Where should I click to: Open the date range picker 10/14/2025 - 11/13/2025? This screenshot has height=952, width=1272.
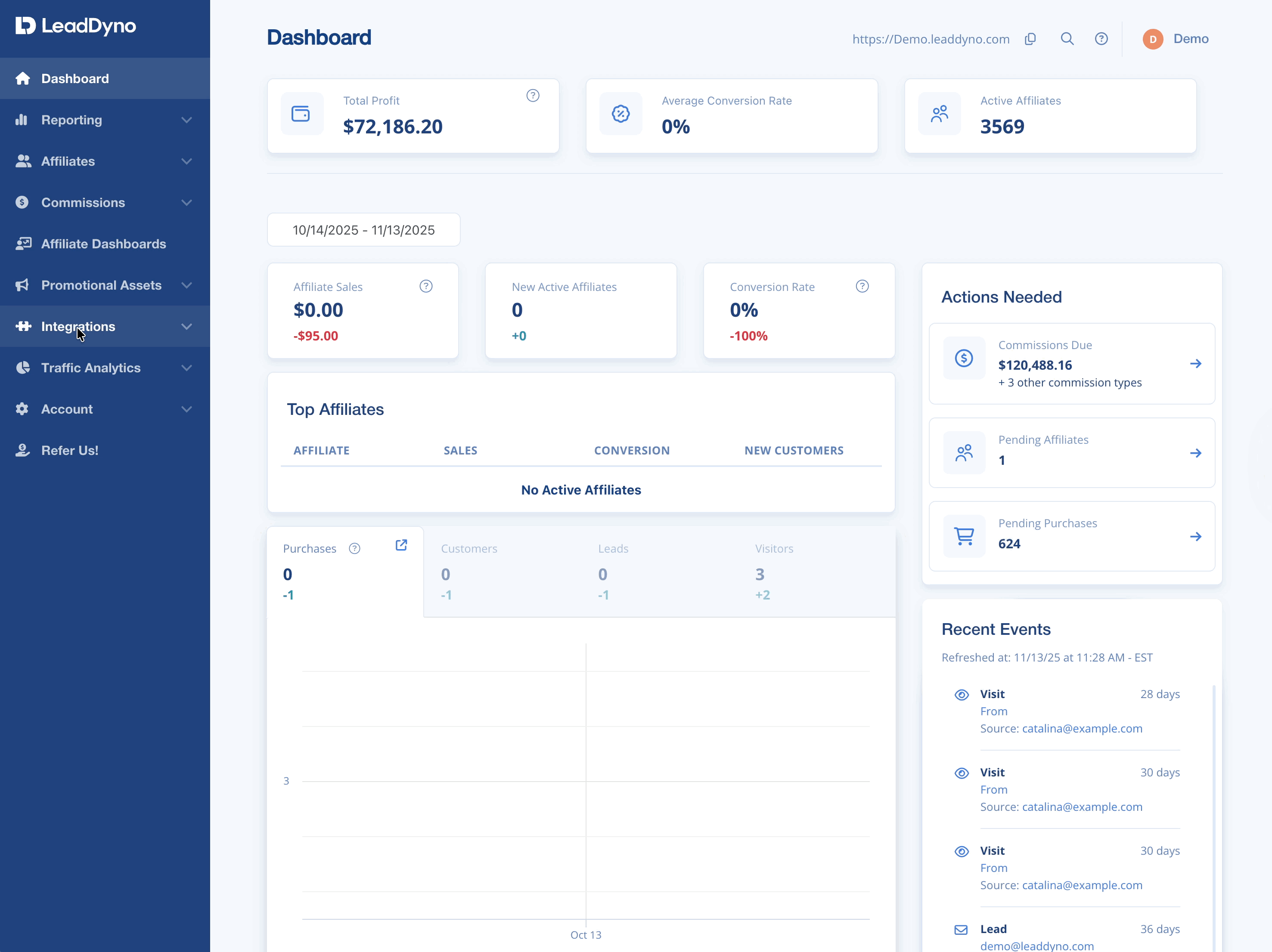[363, 230]
